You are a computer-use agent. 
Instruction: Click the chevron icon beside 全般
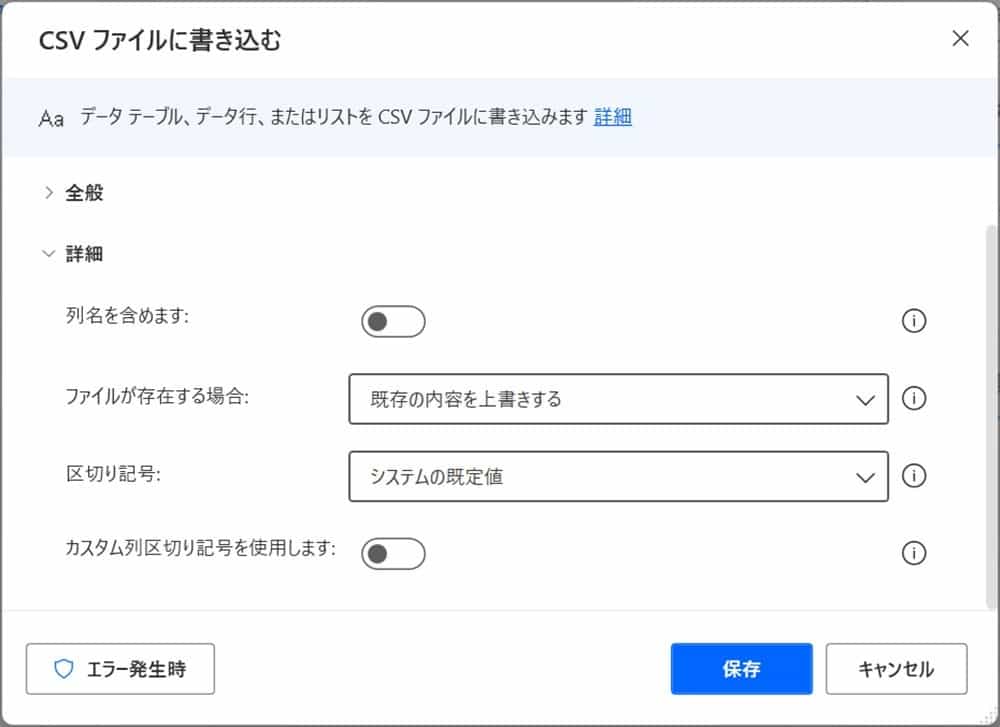47,193
